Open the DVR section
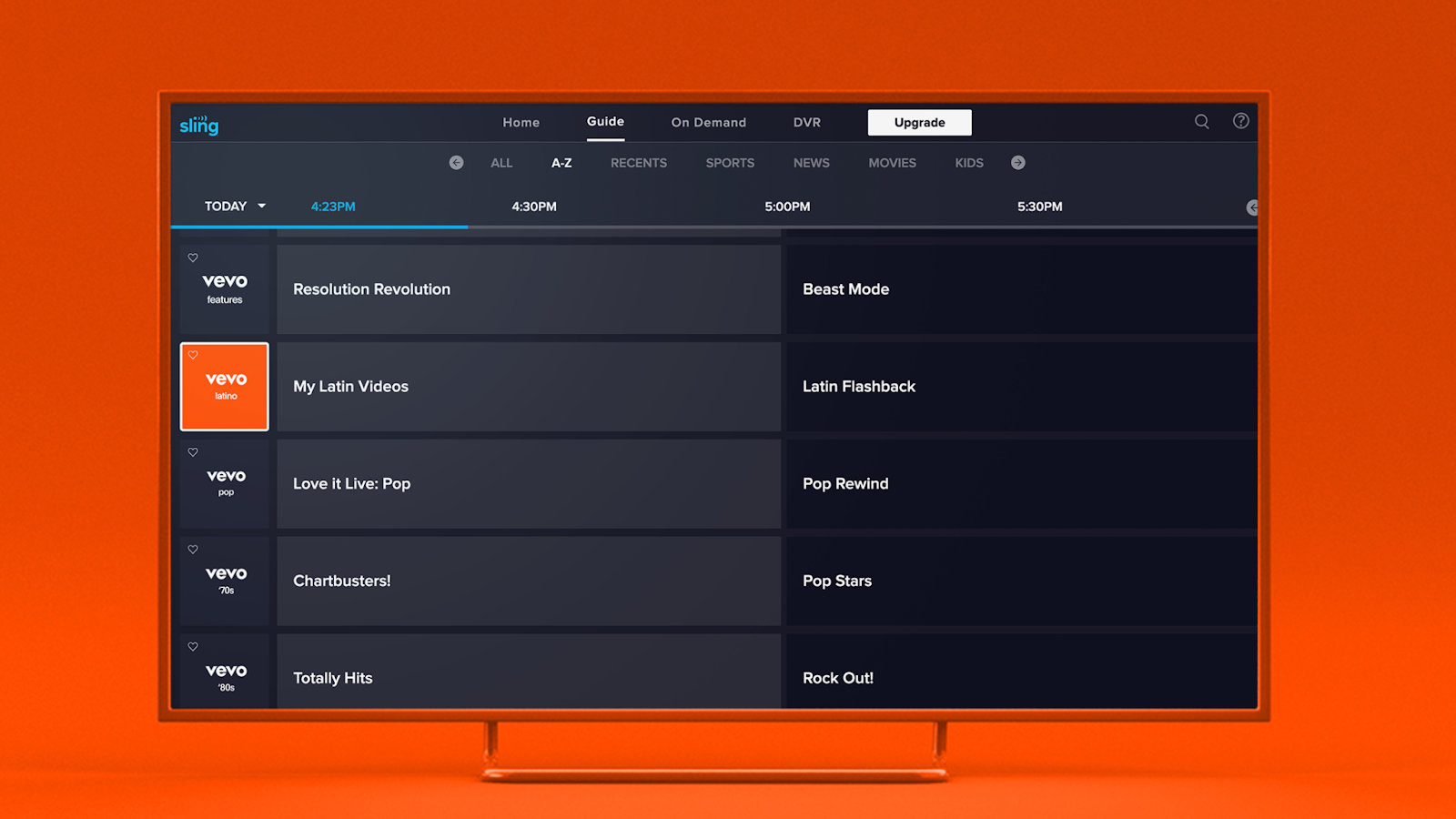1456x819 pixels. (x=806, y=122)
